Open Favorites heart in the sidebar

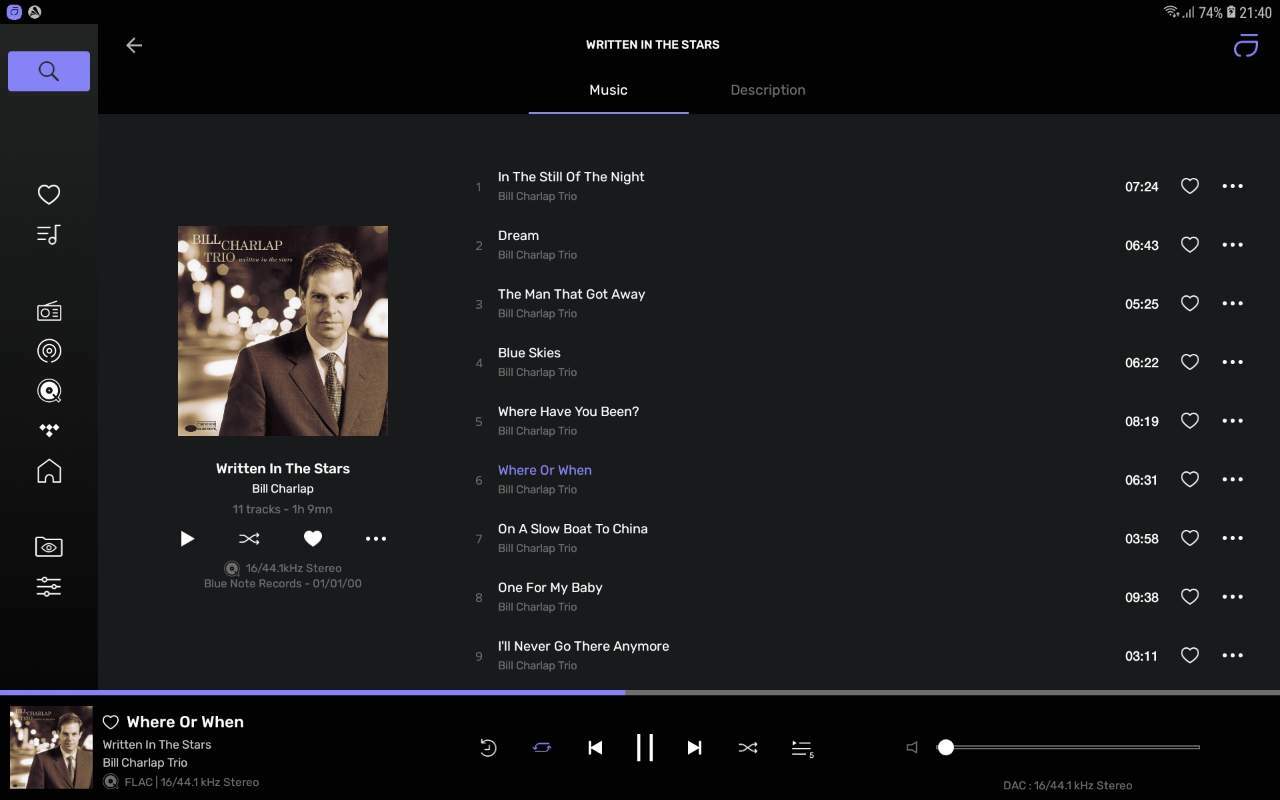tap(49, 194)
